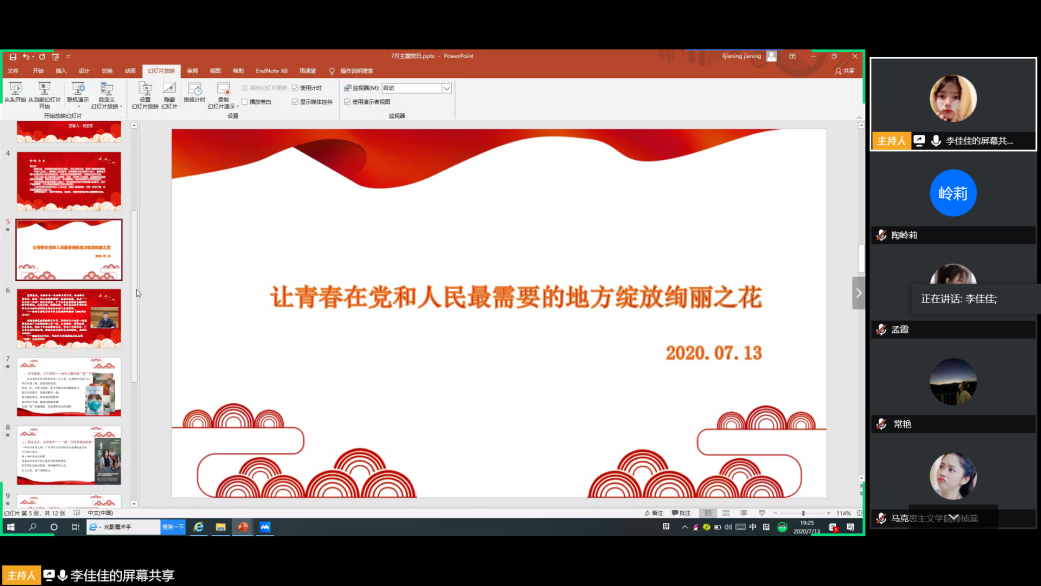1041x586 pixels.
Task: Click the zoom slider in status bar
Action: pyautogui.click(x=804, y=513)
